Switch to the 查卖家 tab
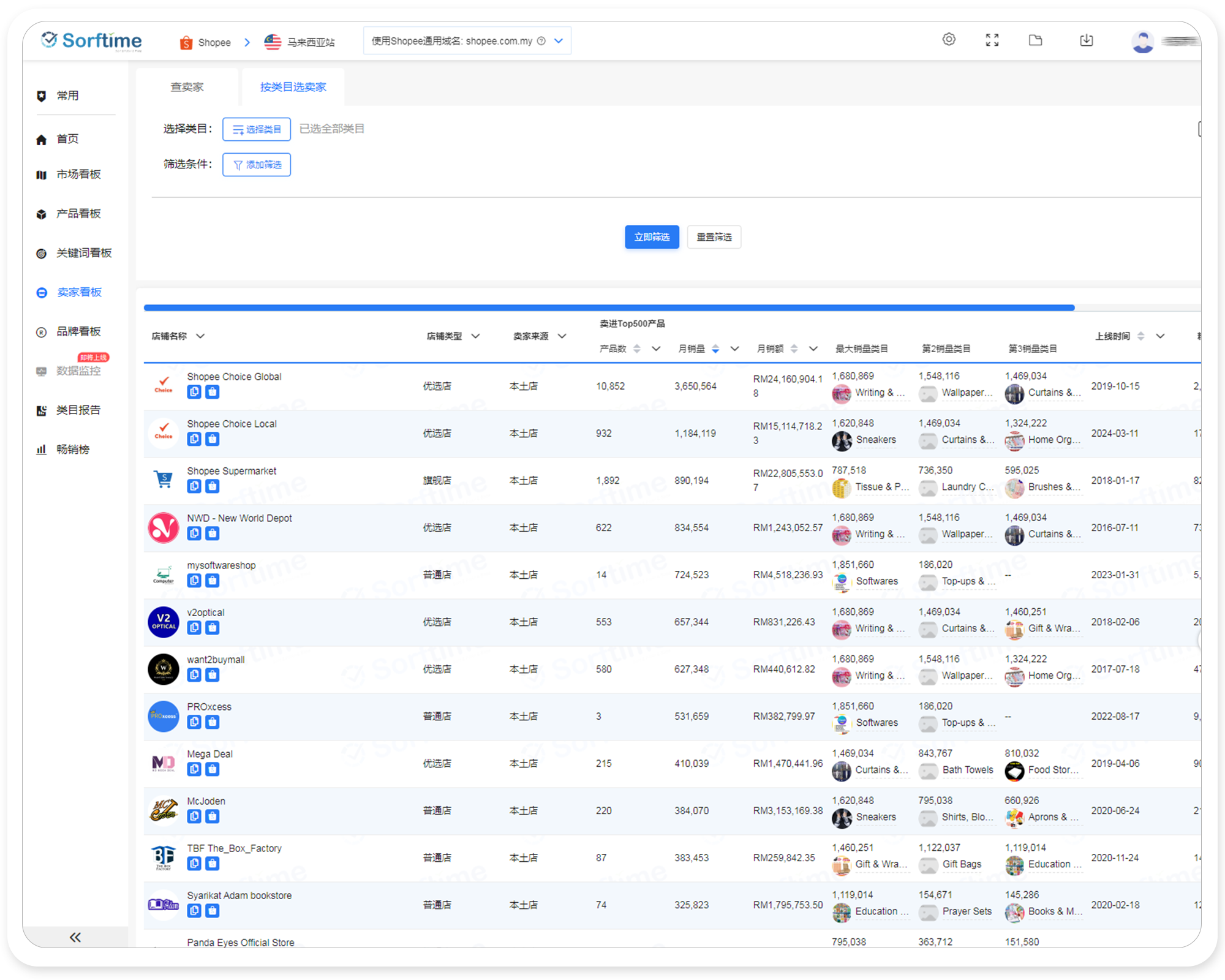Image resolution: width=1225 pixels, height=980 pixels. click(x=187, y=87)
